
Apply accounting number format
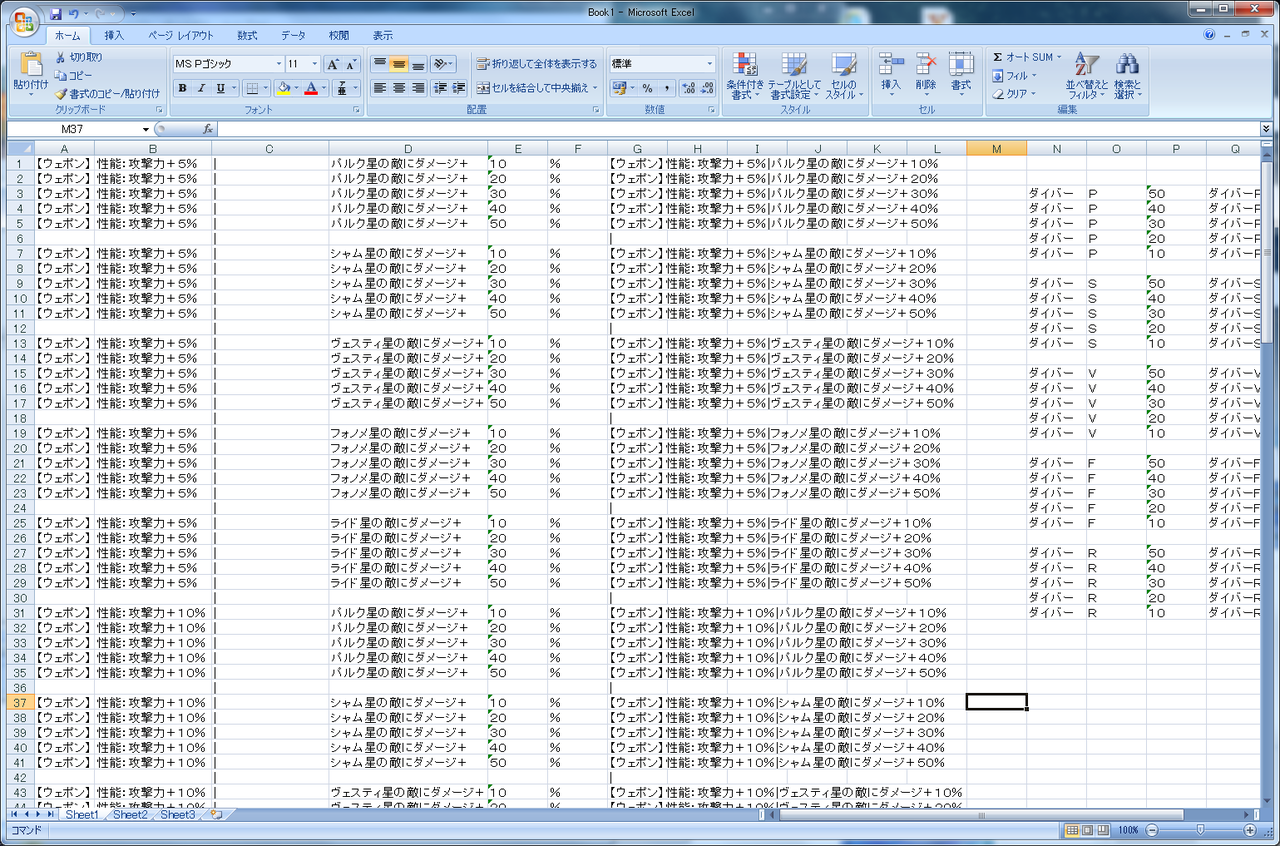tap(619, 88)
